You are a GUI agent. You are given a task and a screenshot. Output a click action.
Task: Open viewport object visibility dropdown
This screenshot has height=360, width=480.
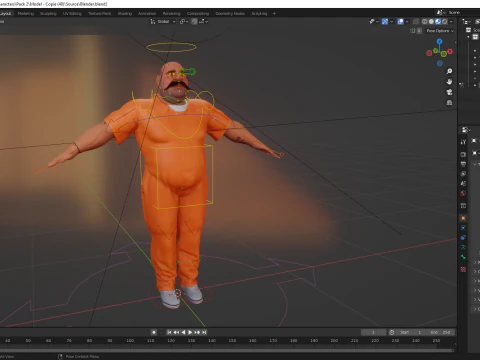coord(374,21)
